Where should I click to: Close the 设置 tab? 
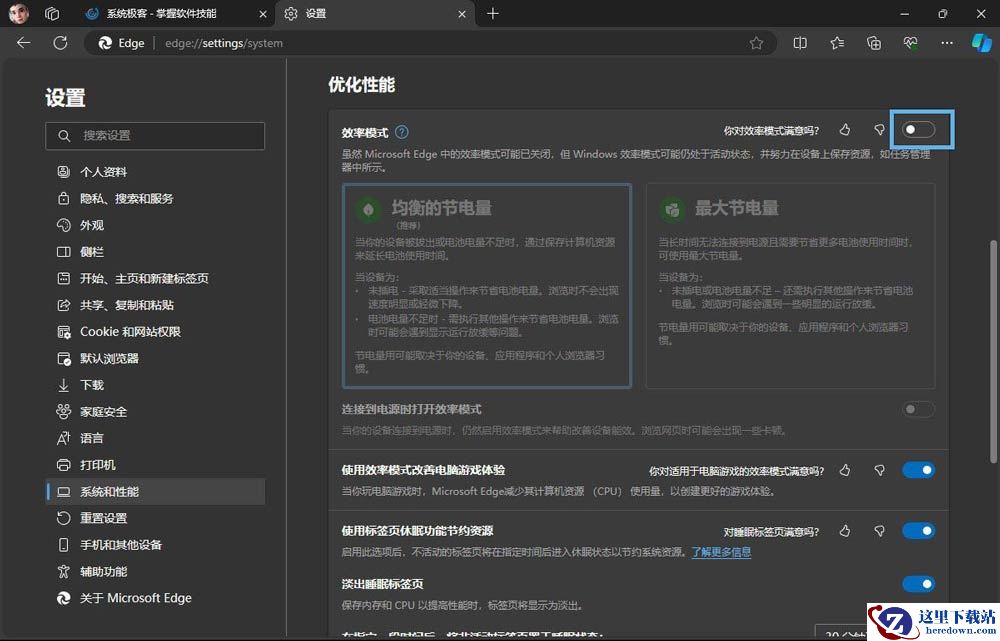tap(462, 13)
